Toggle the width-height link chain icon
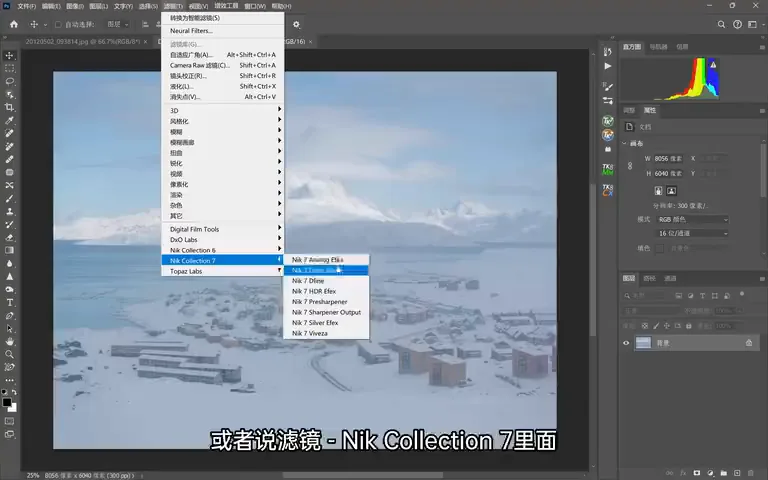Screen dimensions: 768x480 tap(630, 166)
